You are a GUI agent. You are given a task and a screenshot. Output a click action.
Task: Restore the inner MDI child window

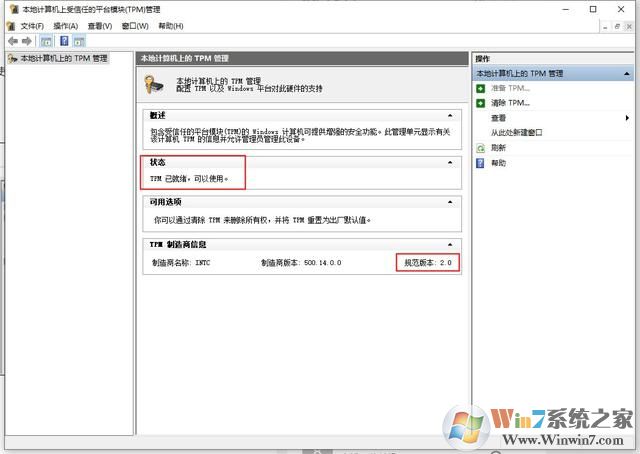(617, 27)
